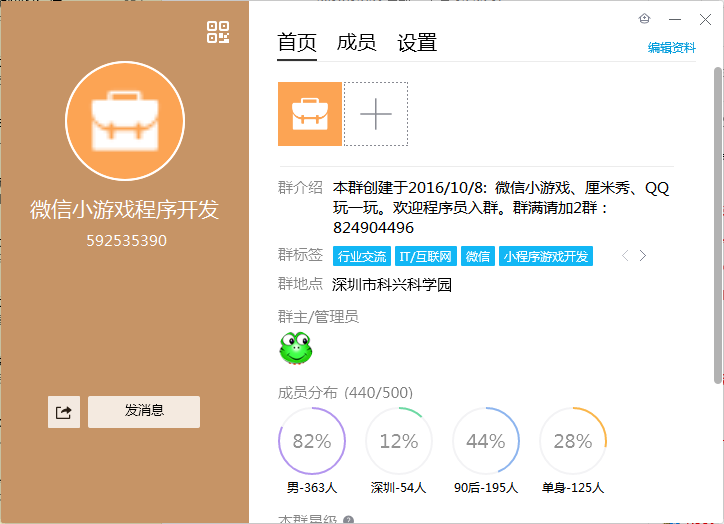Click the 12% Shenzhen distribution ring
Viewport: 724px width, 524px height.
click(x=399, y=441)
